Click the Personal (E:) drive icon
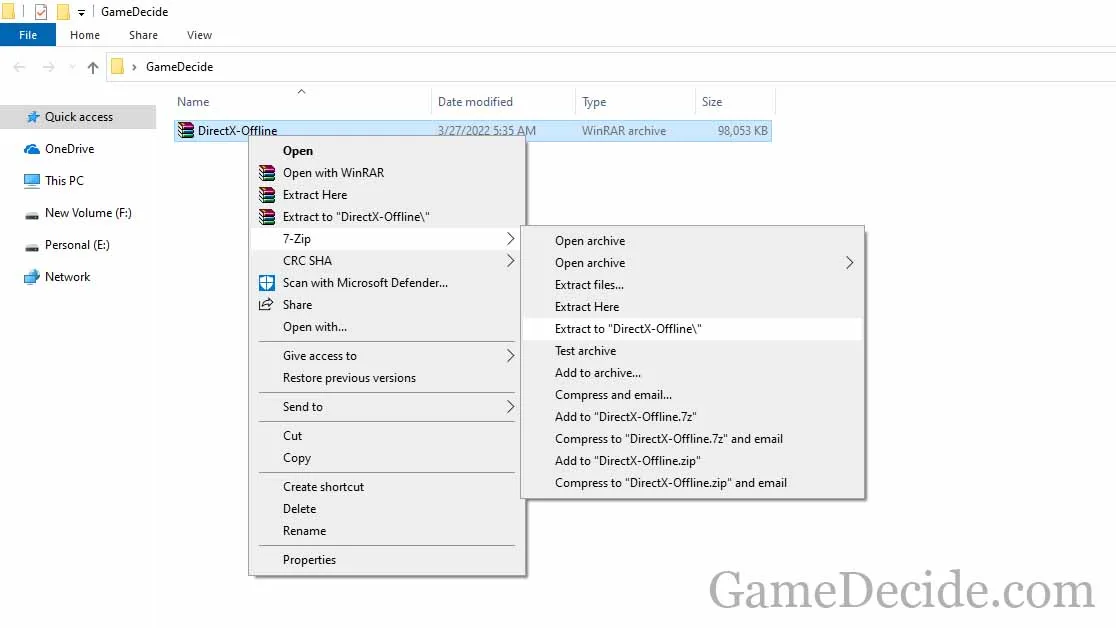The width and height of the screenshot is (1116, 628). [32, 246]
